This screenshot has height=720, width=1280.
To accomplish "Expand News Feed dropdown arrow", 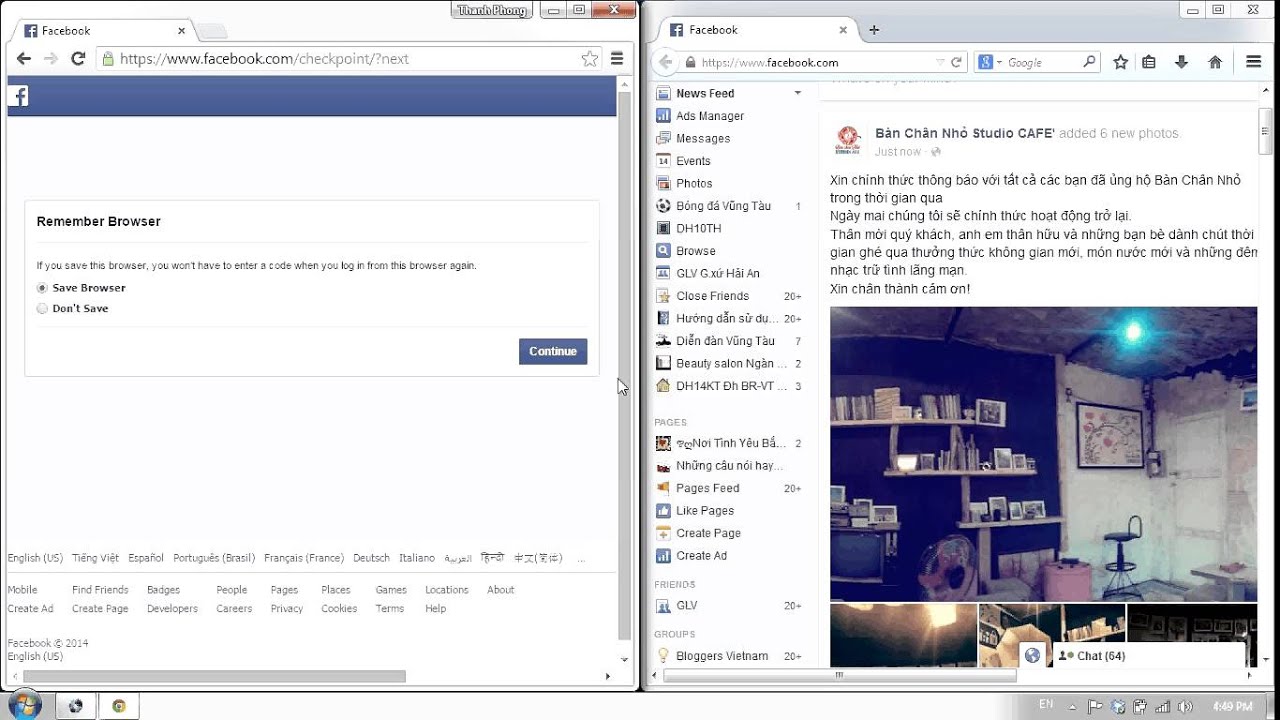I will coord(798,93).
